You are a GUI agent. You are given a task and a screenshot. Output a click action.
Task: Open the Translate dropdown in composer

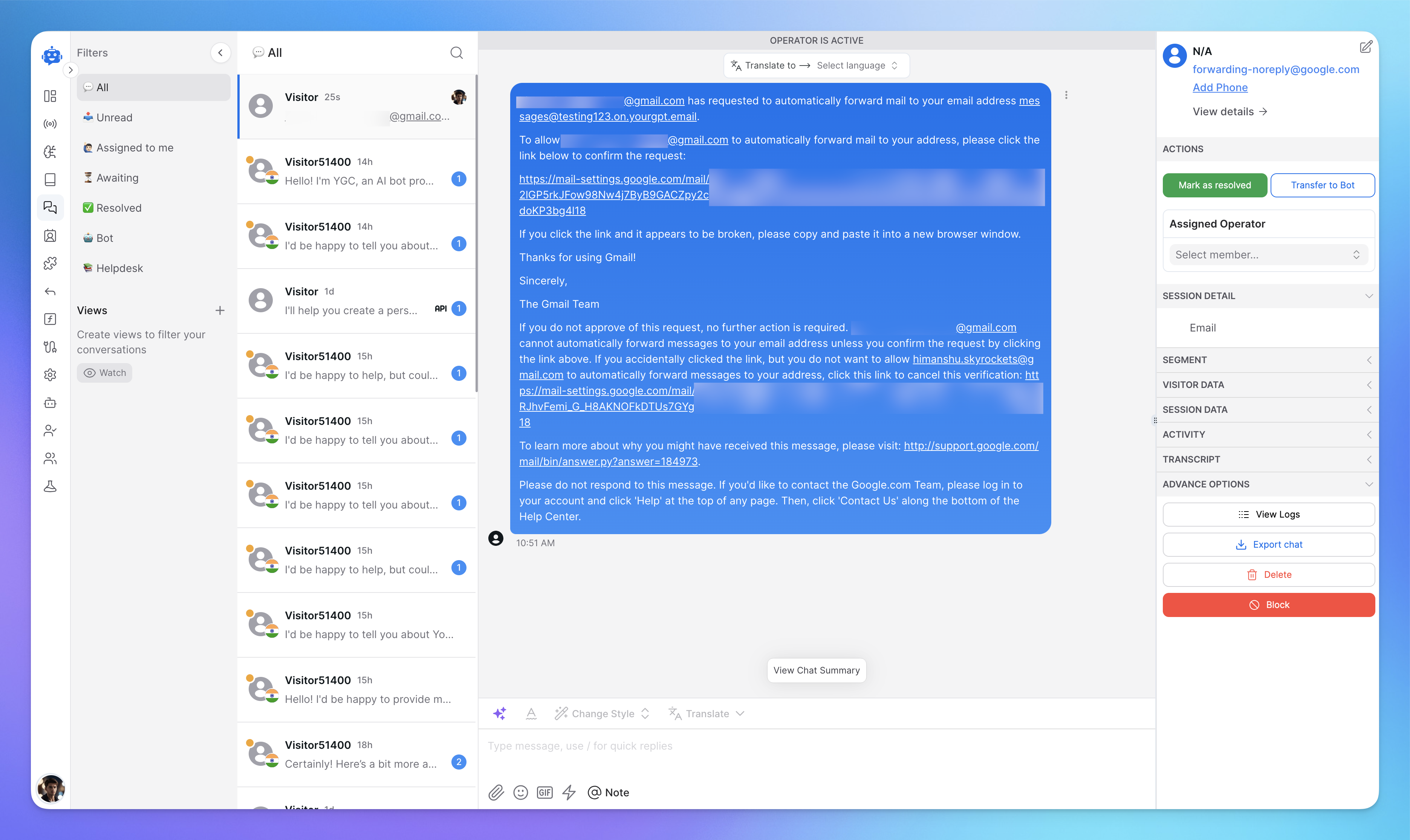(x=707, y=714)
